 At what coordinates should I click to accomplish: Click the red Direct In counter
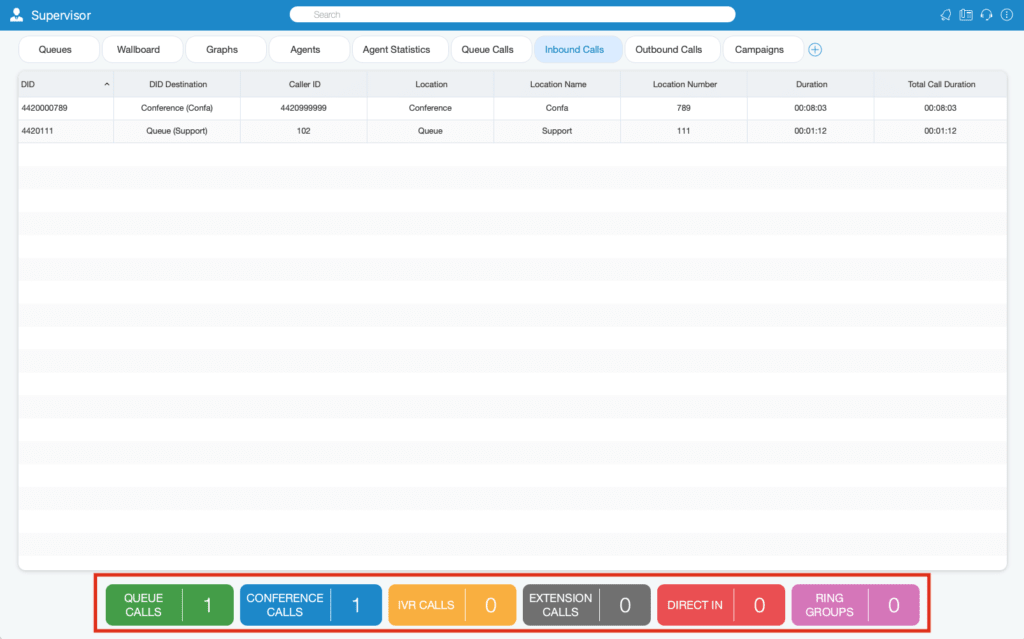pyautogui.click(x=721, y=605)
